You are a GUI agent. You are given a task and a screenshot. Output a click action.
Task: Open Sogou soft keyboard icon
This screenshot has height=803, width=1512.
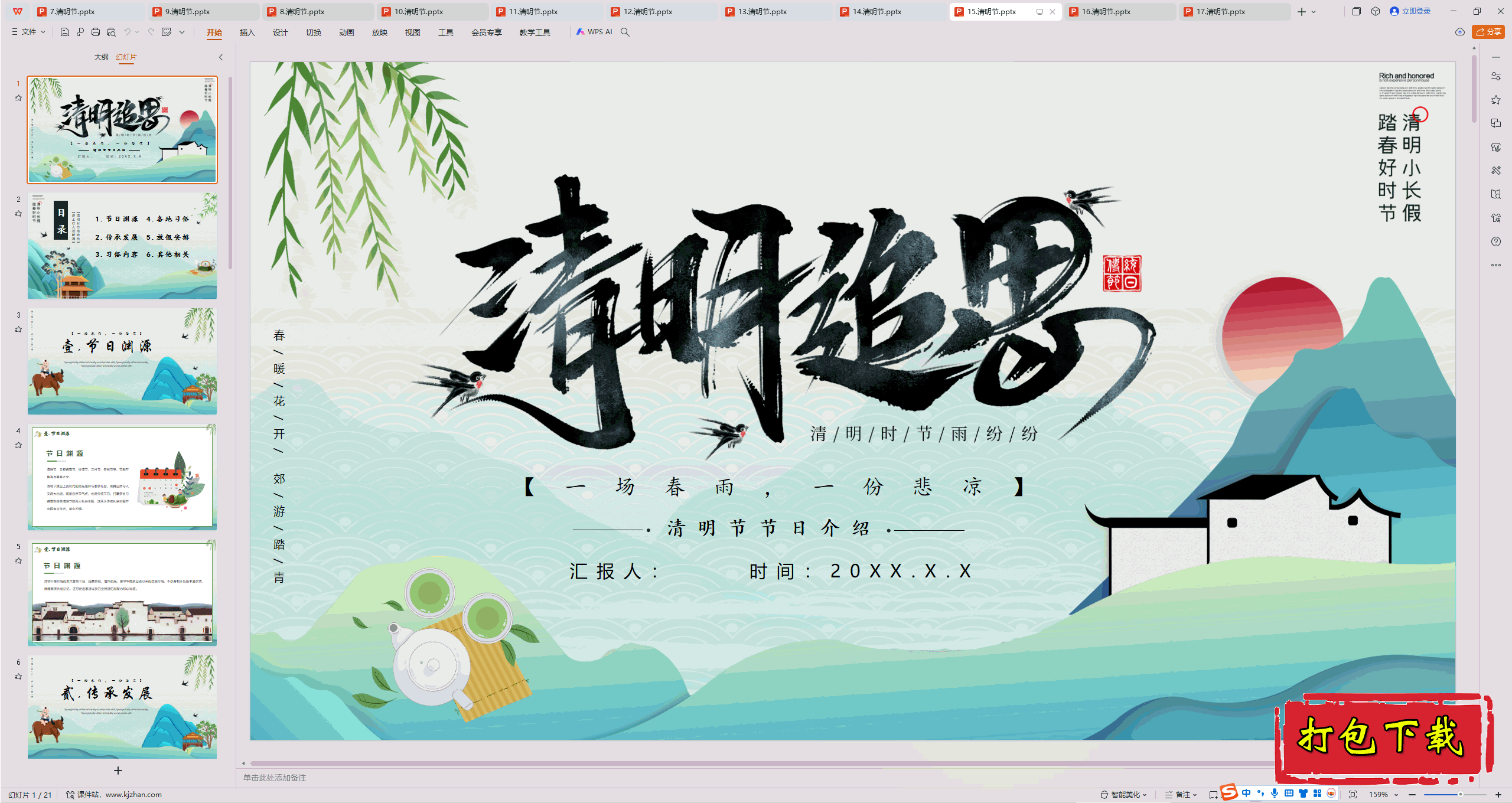pos(1289,794)
